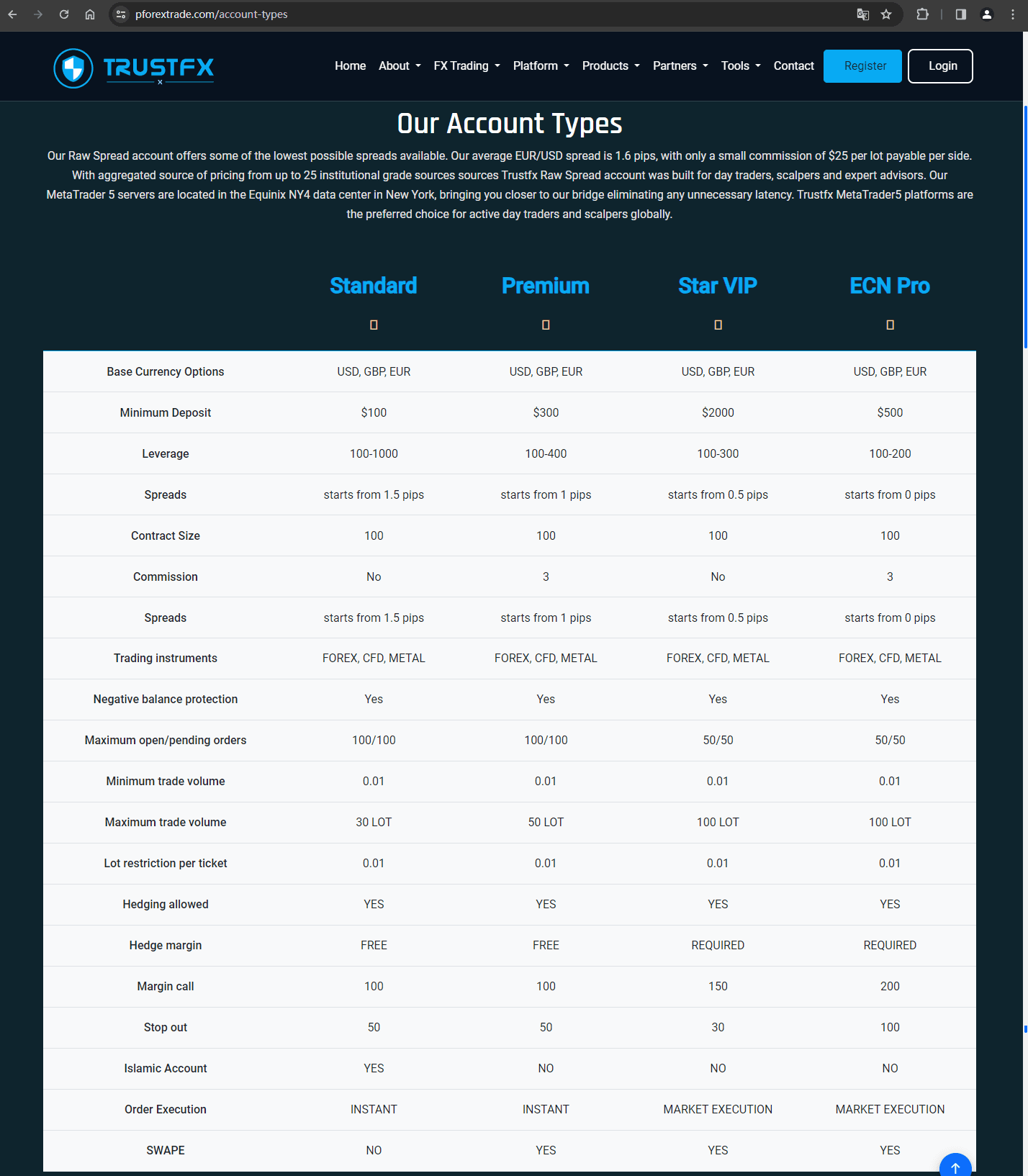Click the '200' ECN Pro margin call value
Screen dimensions: 1028x1176
point(890,986)
